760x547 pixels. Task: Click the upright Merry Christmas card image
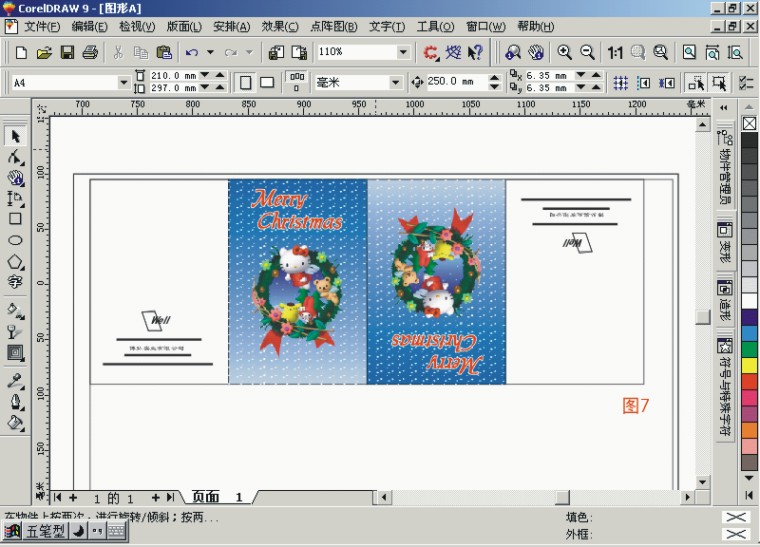click(298, 281)
